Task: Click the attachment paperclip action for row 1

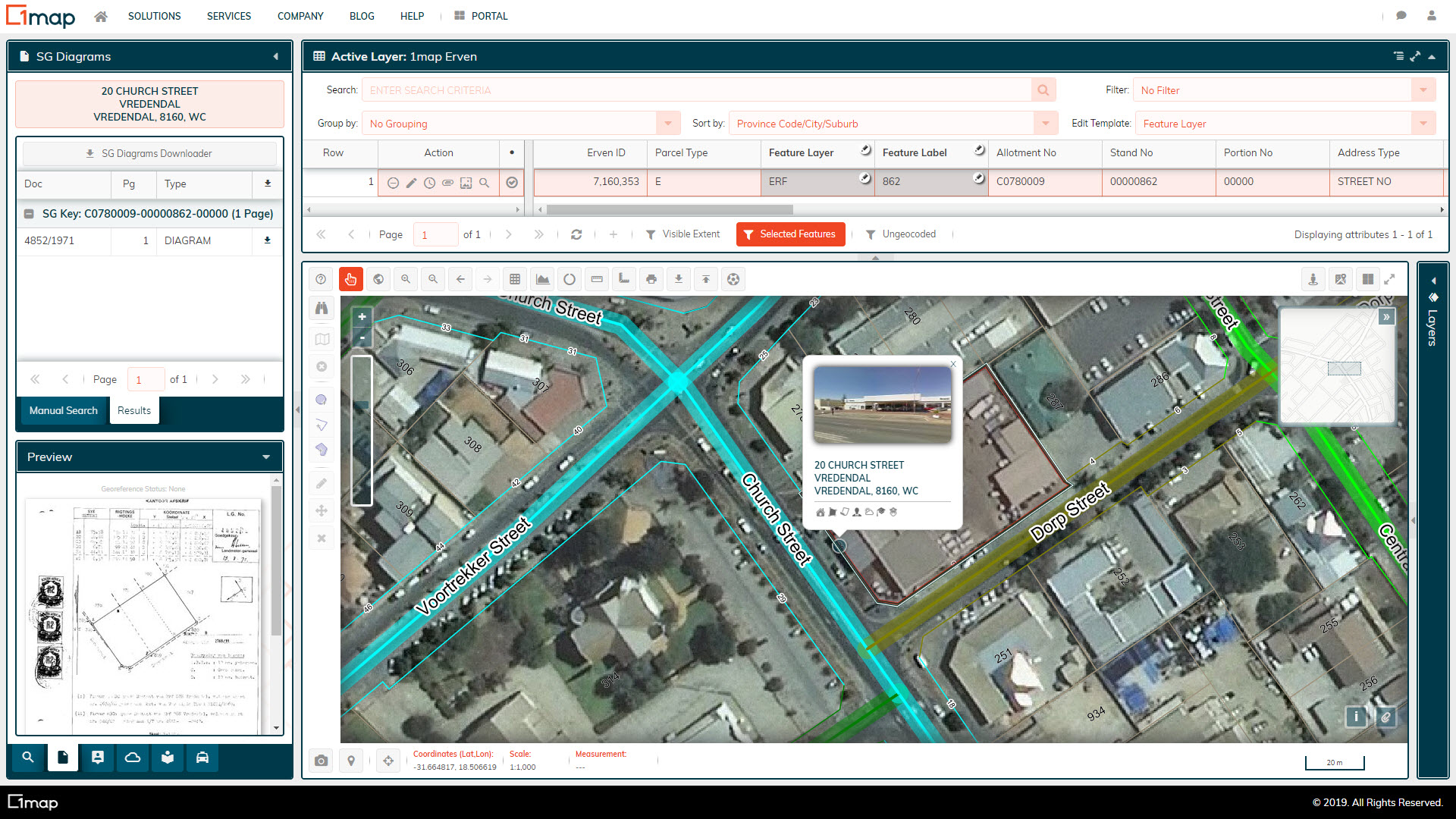Action: [447, 183]
